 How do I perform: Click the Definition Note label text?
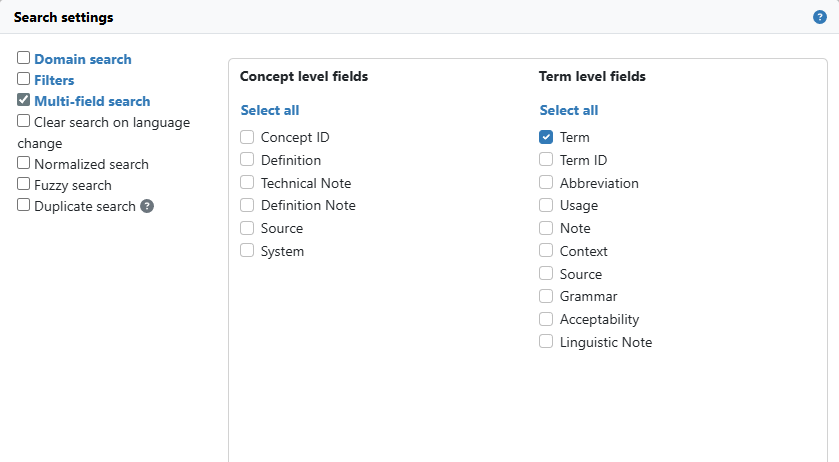click(x=308, y=206)
